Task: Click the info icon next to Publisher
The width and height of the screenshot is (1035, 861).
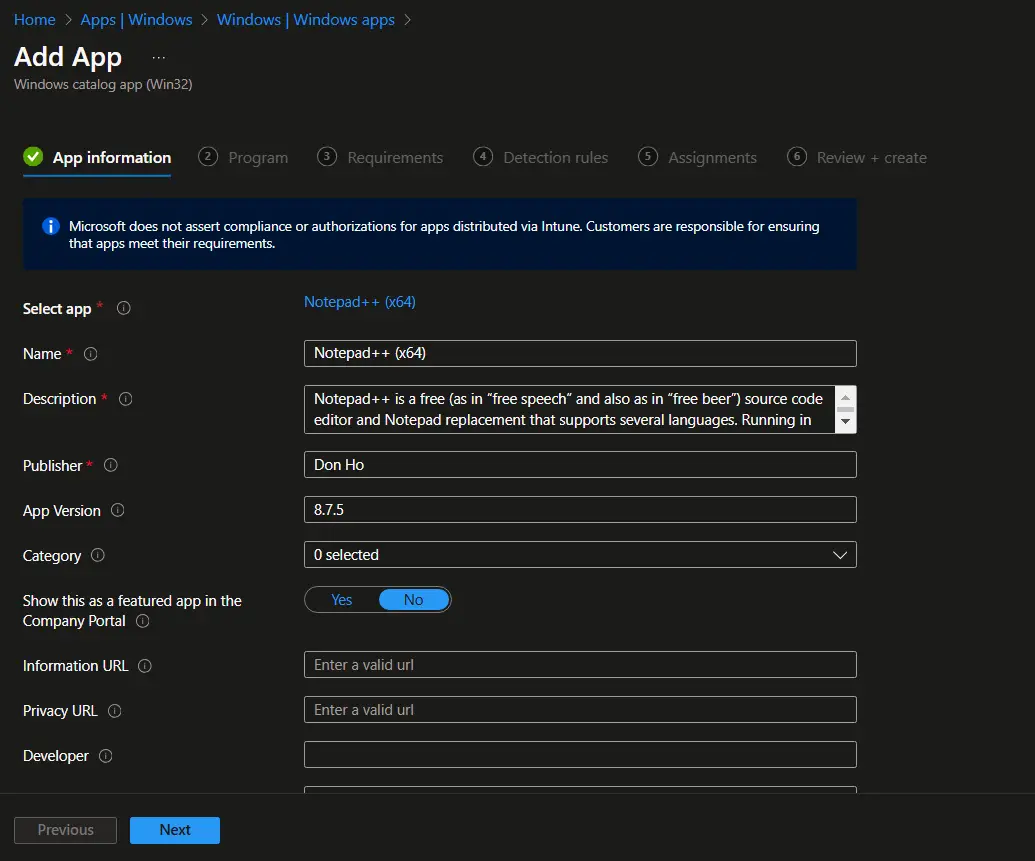Action: (x=111, y=465)
